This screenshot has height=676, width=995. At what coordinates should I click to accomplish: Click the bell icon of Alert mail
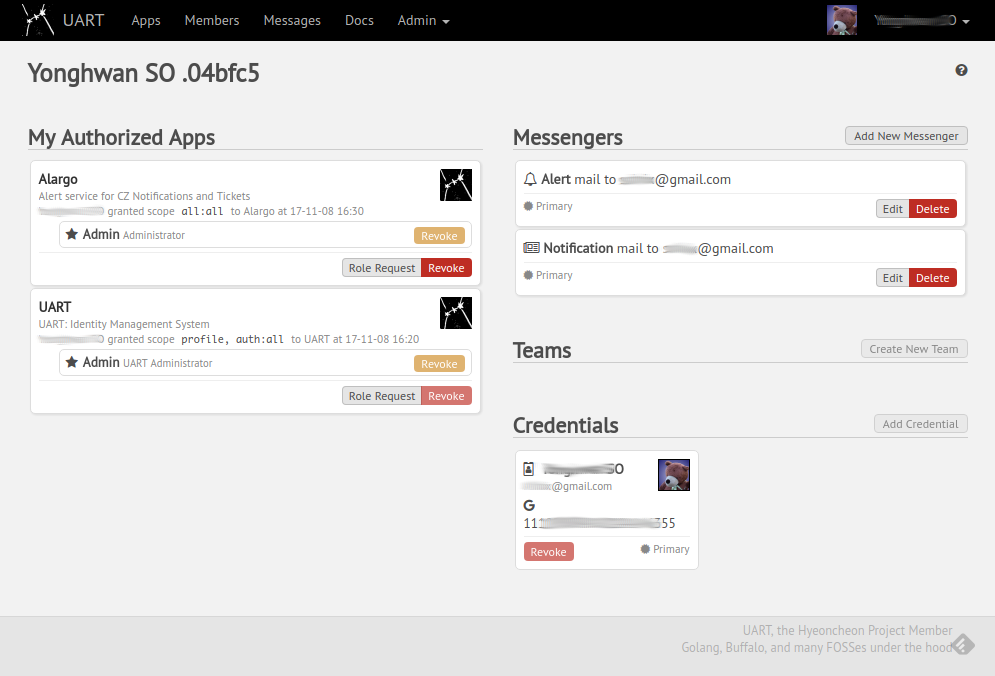click(530, 180)
